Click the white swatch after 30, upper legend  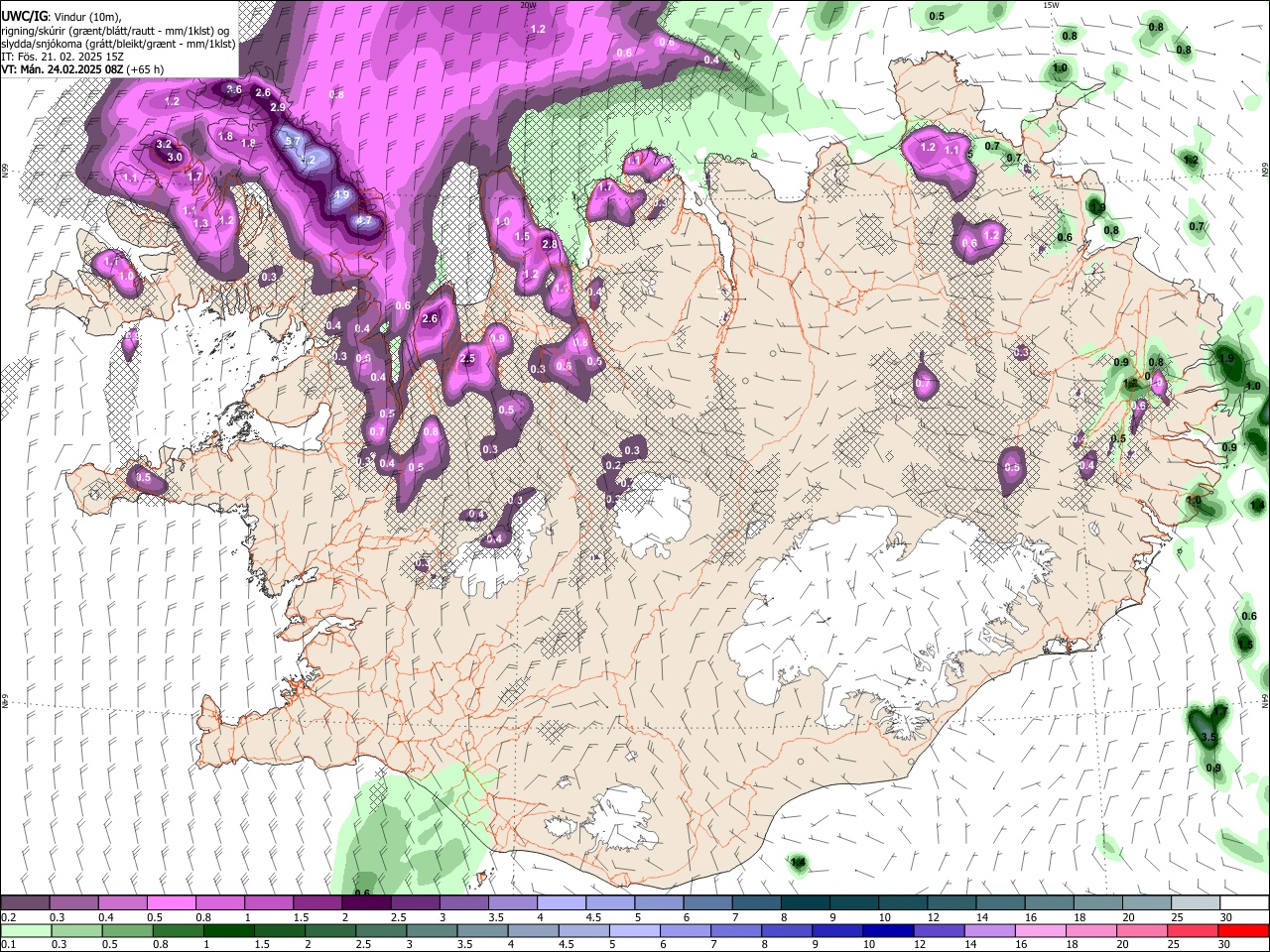point(1244,903)
